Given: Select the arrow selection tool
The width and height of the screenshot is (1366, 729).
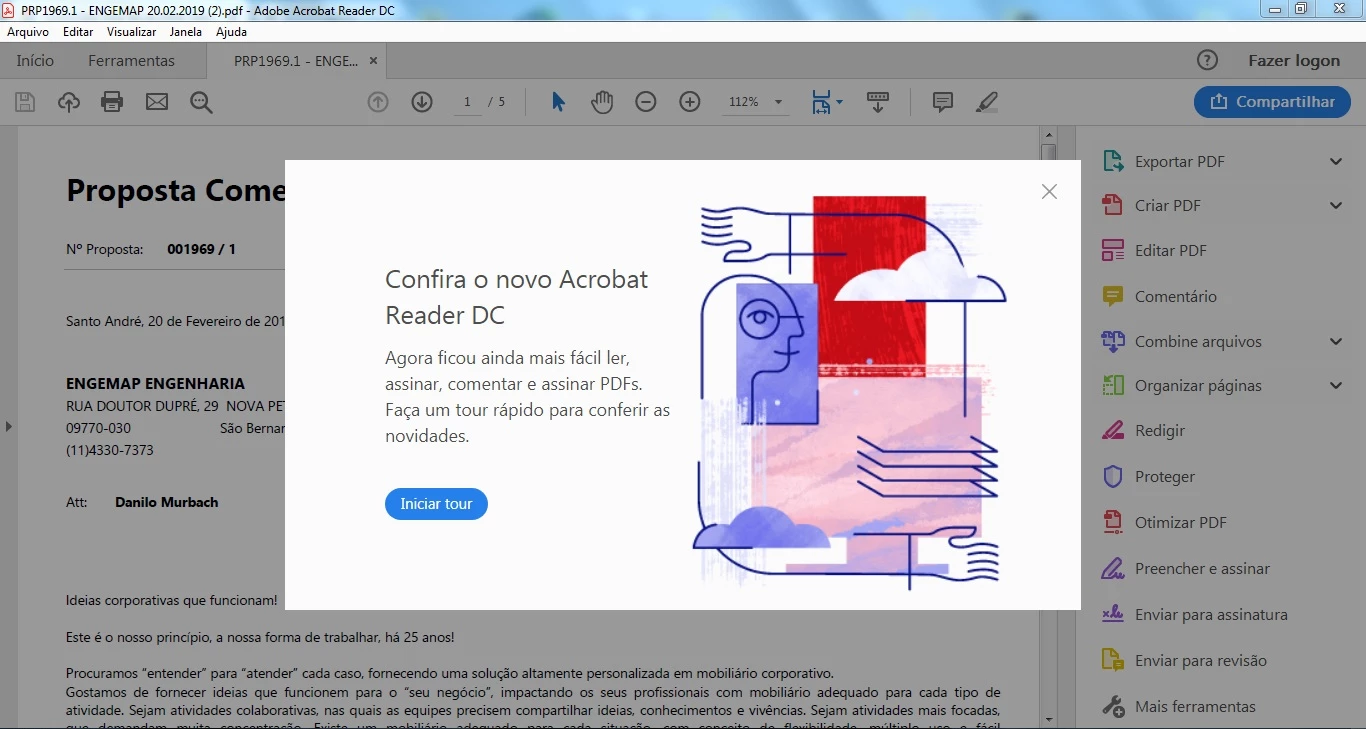Looking at the screenshot, I should tap(558, 102).
